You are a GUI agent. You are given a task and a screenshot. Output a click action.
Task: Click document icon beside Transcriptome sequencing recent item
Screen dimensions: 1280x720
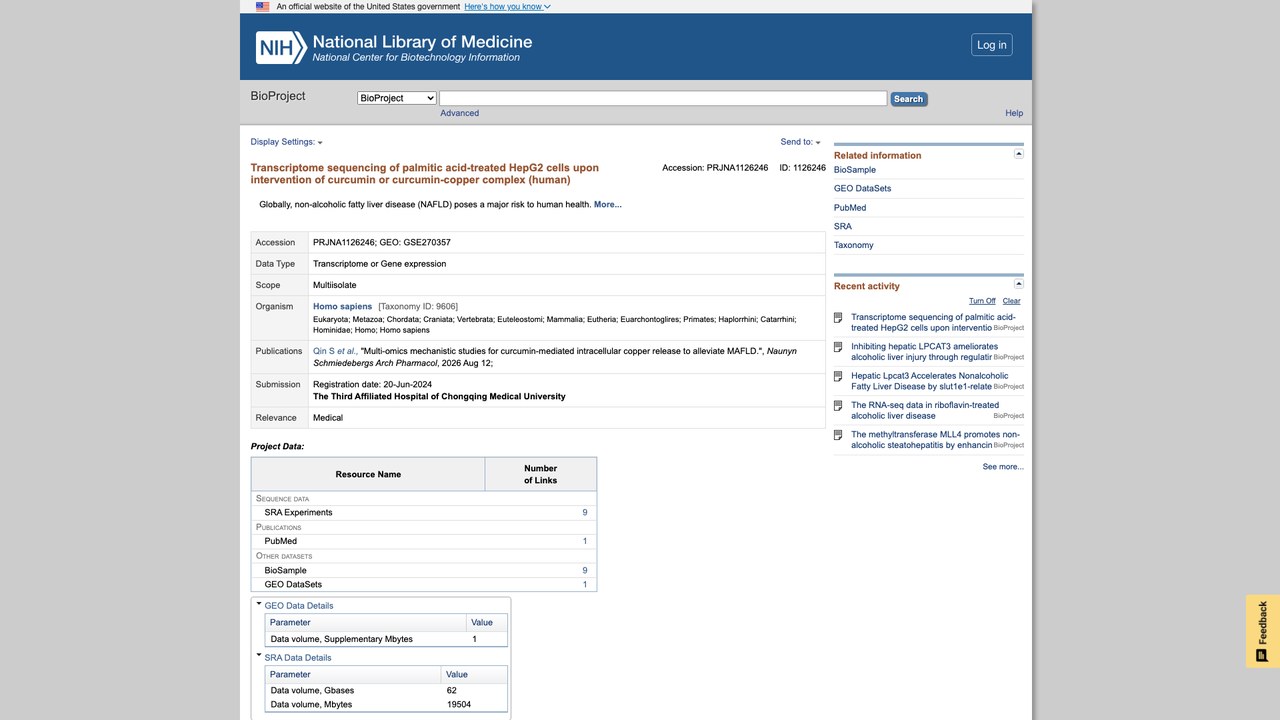(839, 318)
